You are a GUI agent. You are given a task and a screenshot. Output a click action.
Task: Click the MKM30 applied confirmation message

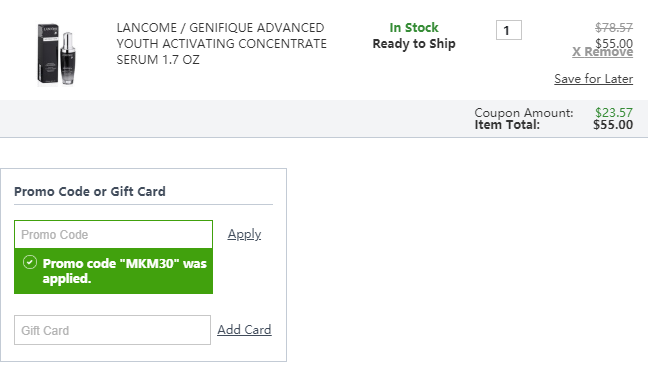pos(125,271)
